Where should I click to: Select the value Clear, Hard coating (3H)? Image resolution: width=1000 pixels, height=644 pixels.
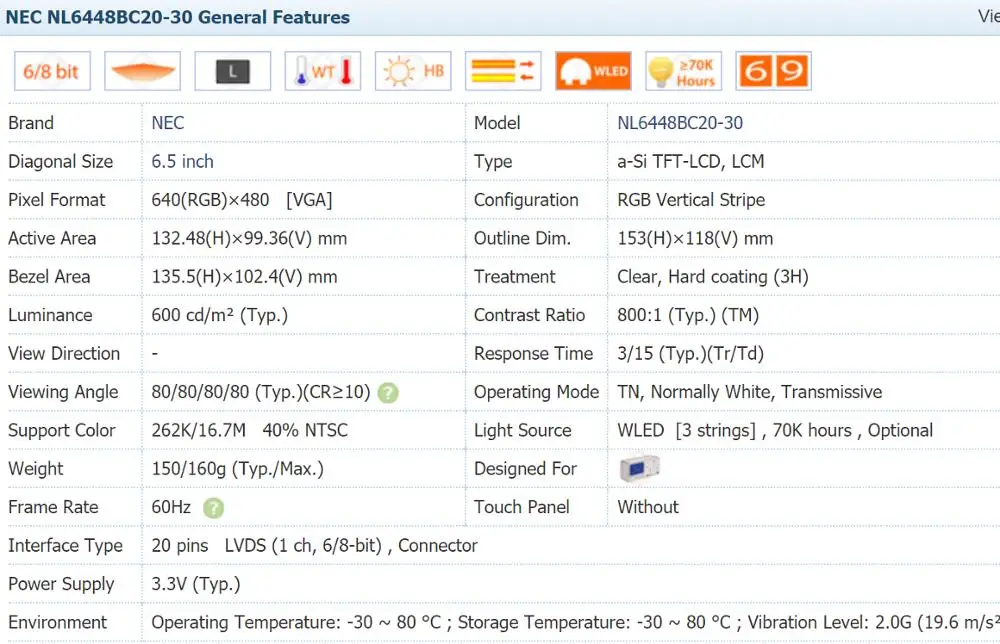click(712, 277)
